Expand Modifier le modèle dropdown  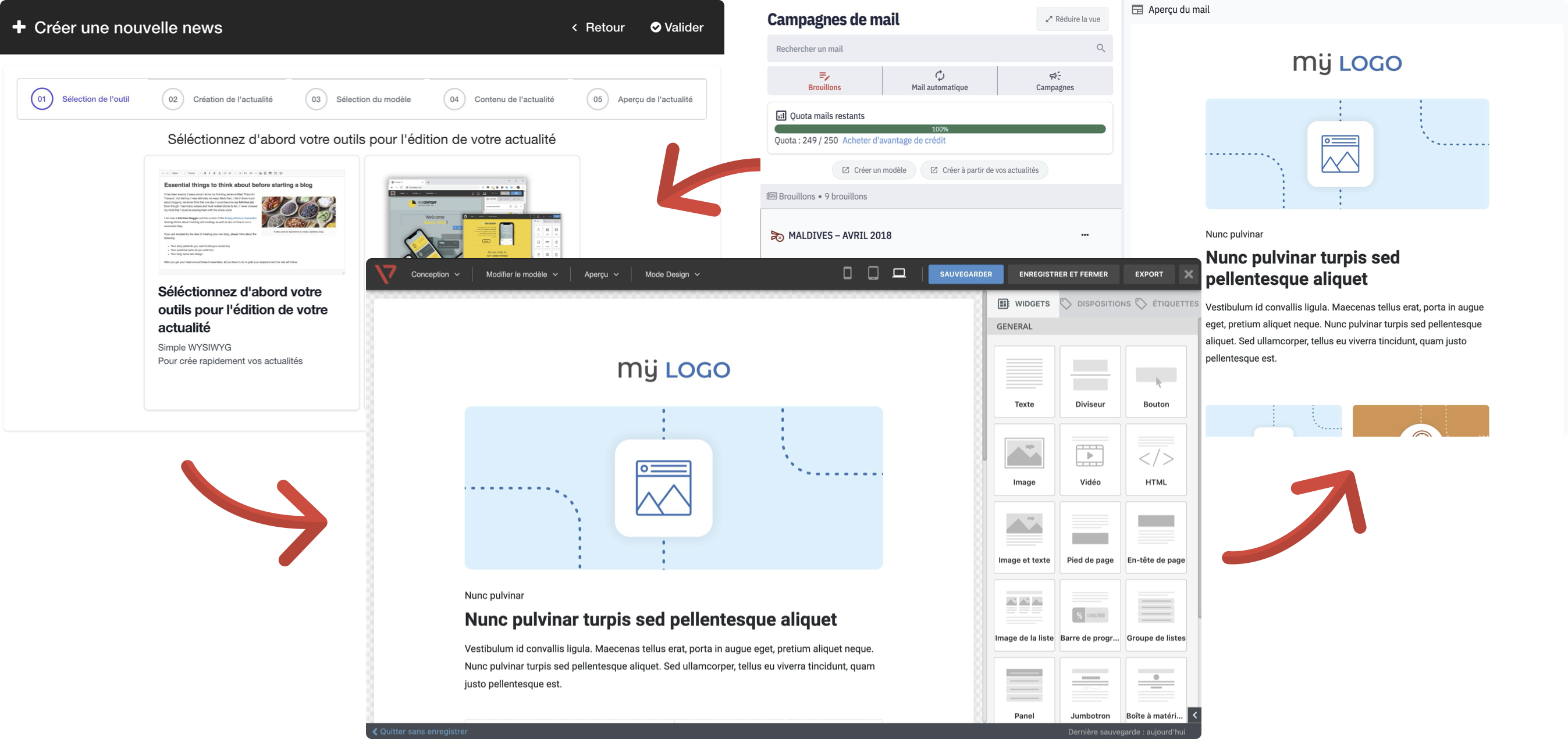coord(521,274)
